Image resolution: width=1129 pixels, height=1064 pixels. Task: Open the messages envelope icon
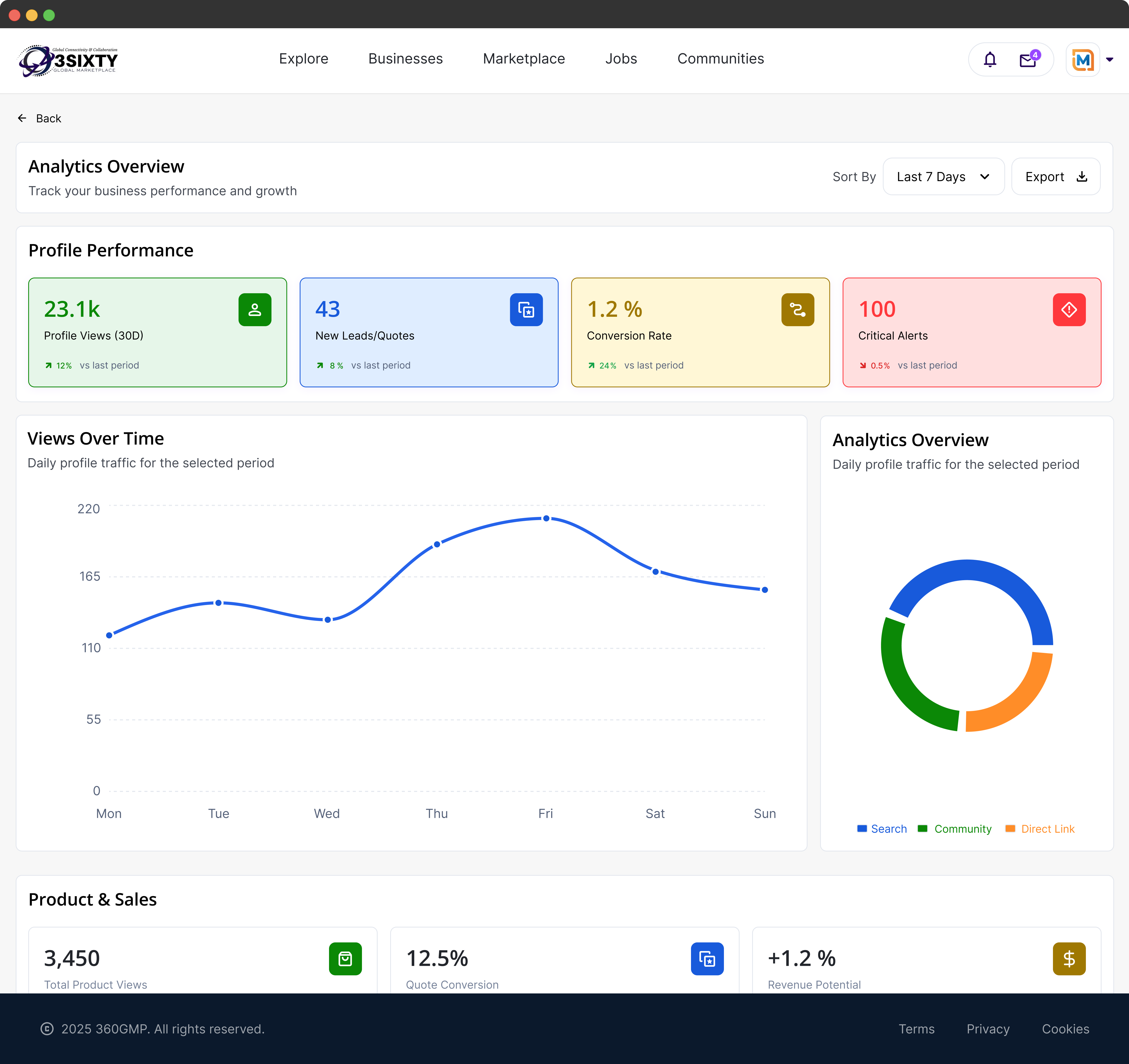coord(1028,60)
